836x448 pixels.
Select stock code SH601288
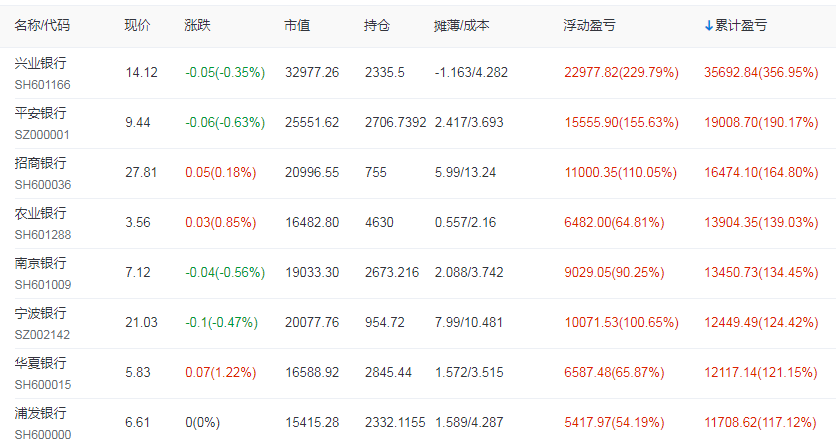click(x=43, y=235)
